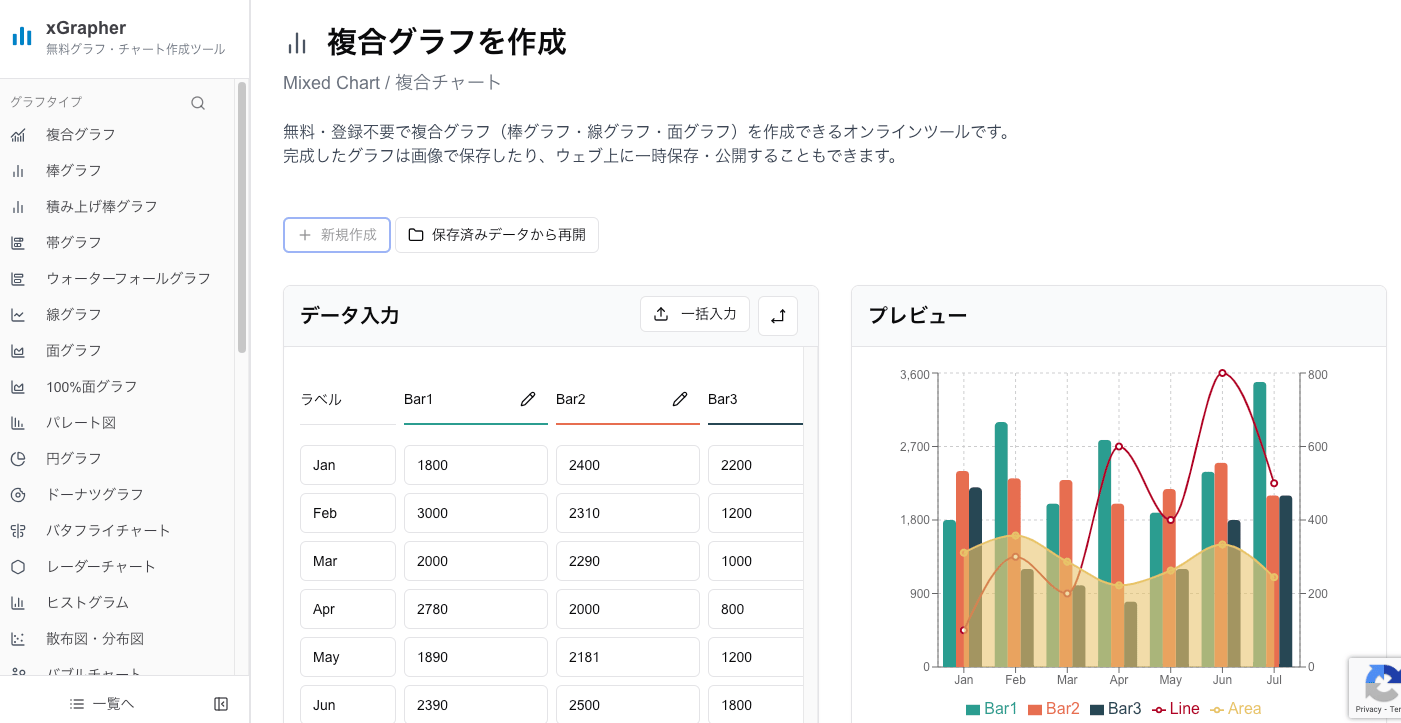The width and height of the screenshot is (1401, 723).
Task: Click the Bar3 color swatch in the legend
Action: point(1097,708)
